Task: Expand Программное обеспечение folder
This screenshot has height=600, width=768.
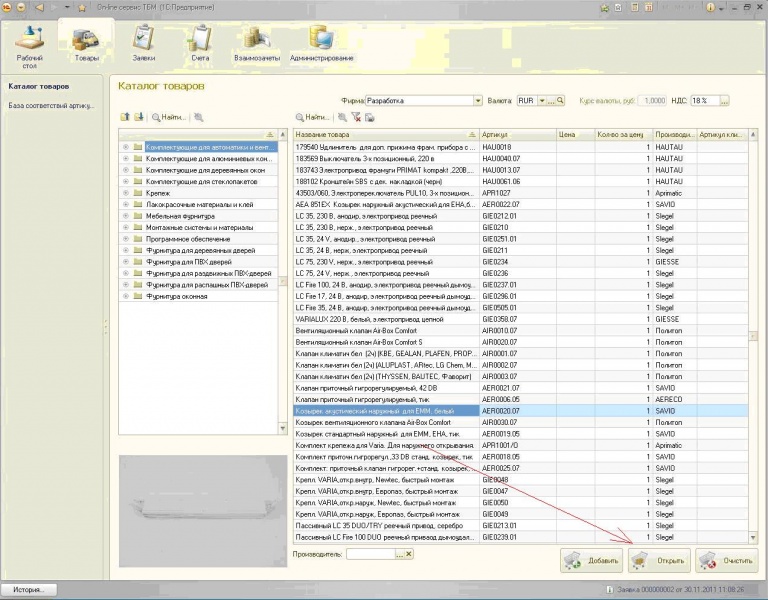Action: 126,239
